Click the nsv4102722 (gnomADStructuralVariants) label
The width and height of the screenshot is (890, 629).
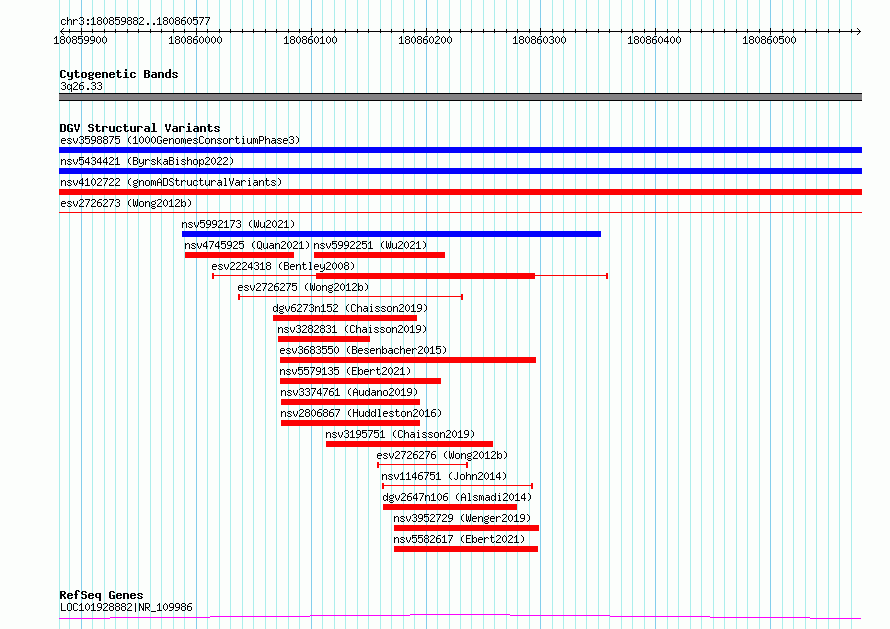point(171,182)
